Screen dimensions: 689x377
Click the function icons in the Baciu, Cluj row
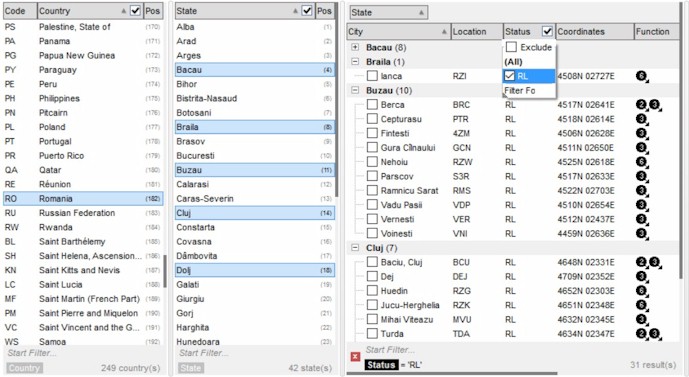648,262
